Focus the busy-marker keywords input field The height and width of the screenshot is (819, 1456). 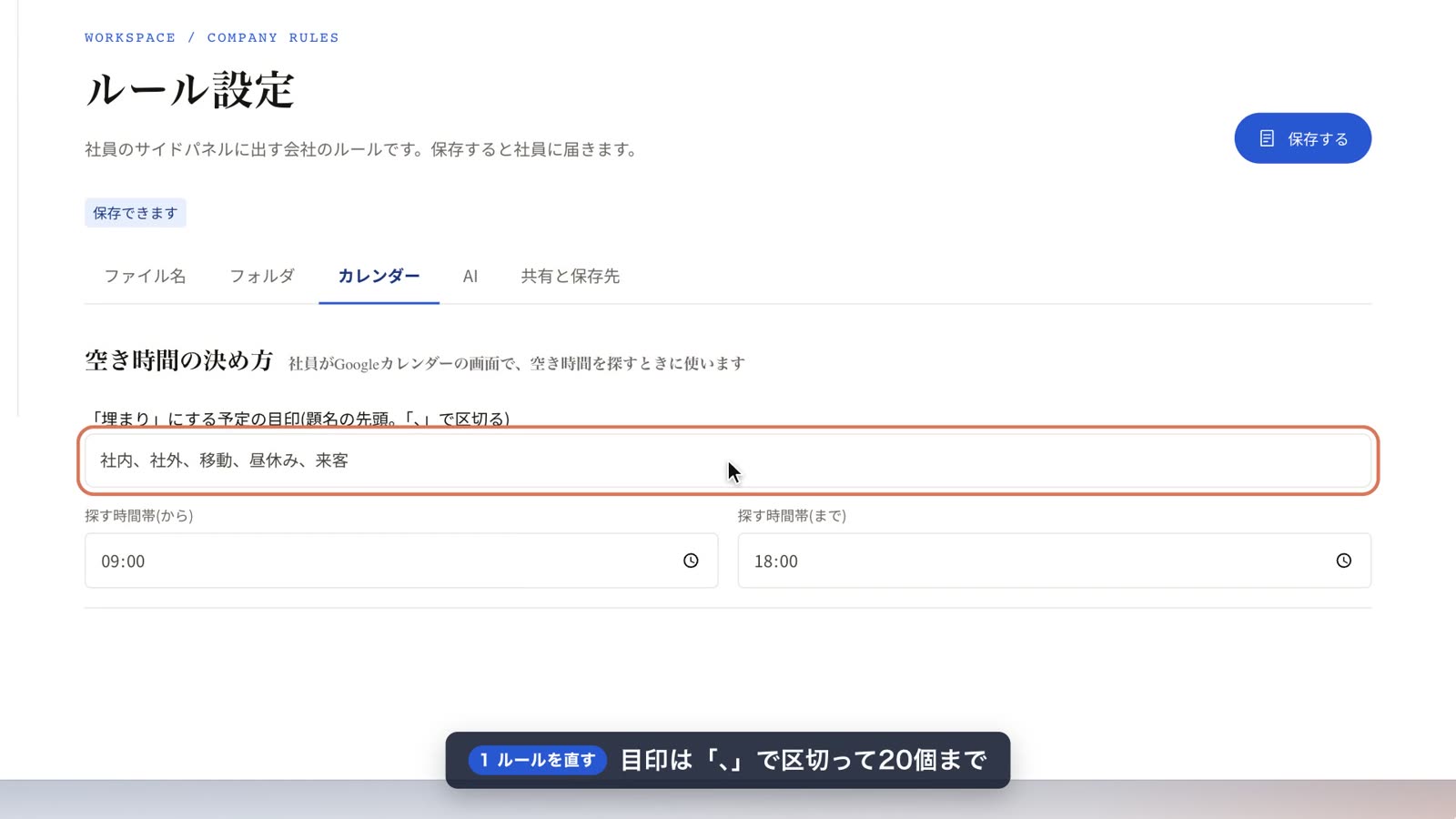[x=728, y=460]
